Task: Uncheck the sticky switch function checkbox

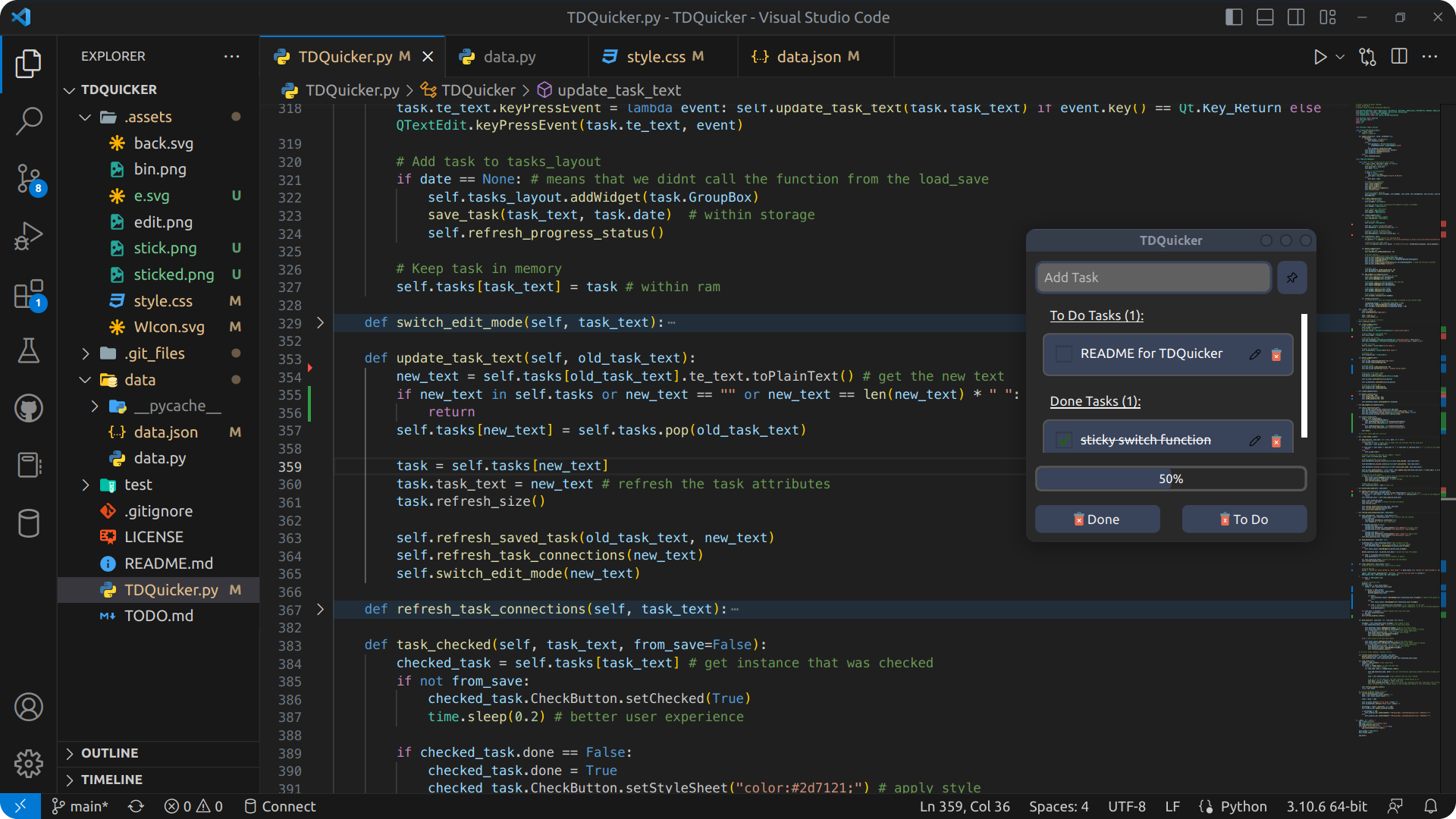Action: (x=1064, y=440)
